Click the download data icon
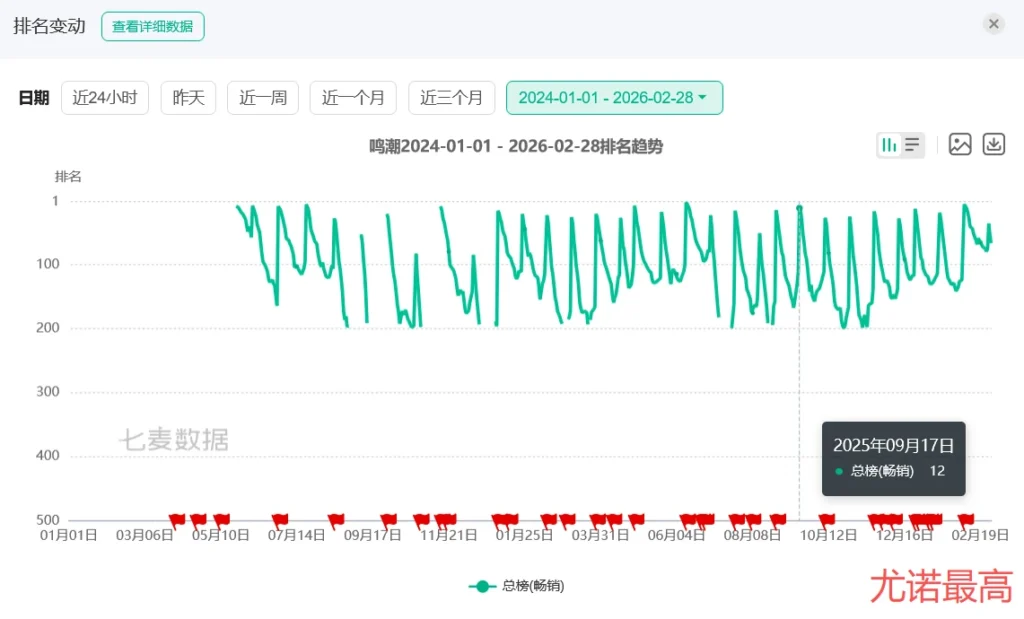The width and height of the screenshot is (1024, 619). coord(993,144)
